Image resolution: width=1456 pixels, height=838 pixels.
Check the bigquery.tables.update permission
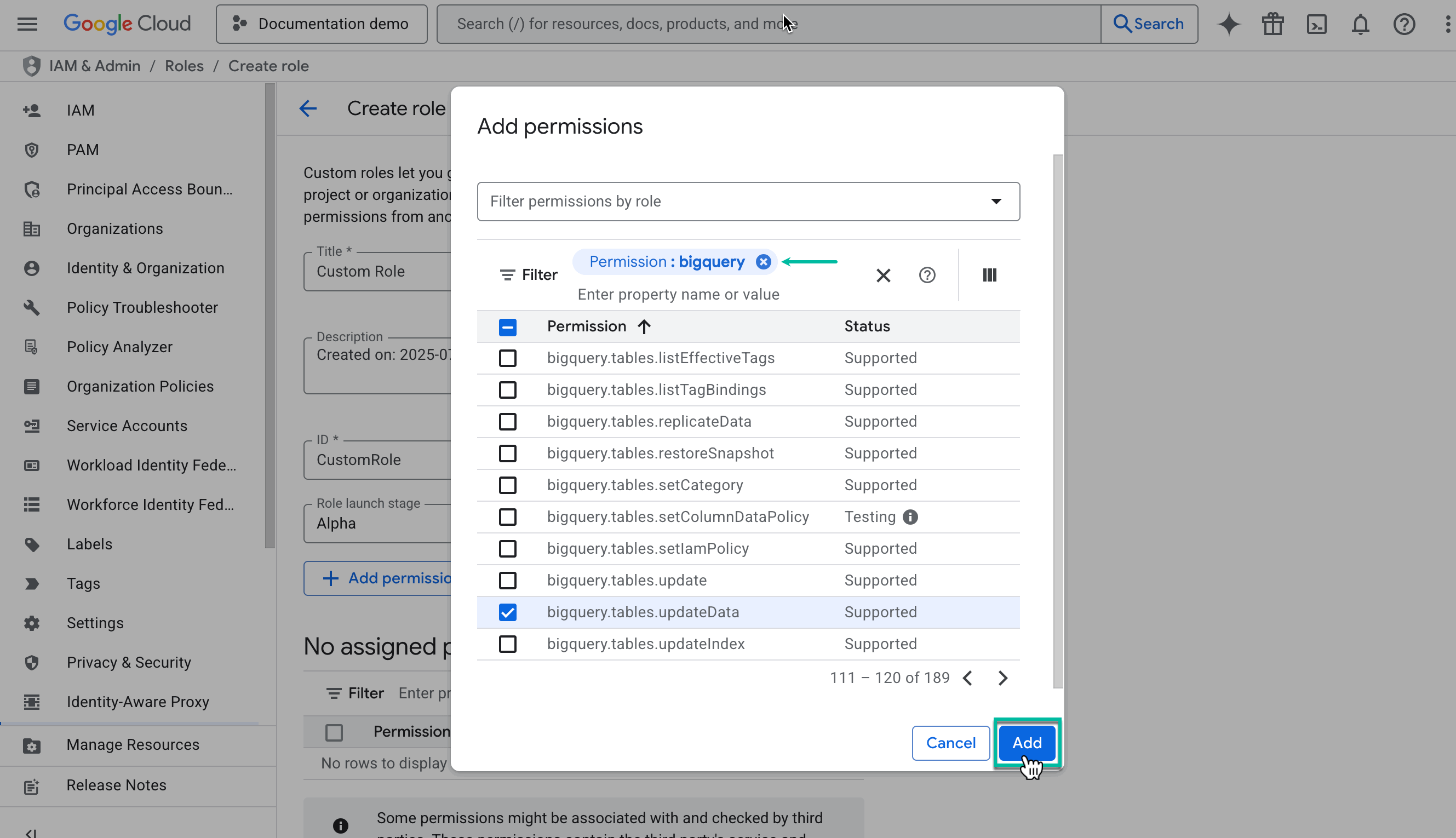click(x=507, y=580)
